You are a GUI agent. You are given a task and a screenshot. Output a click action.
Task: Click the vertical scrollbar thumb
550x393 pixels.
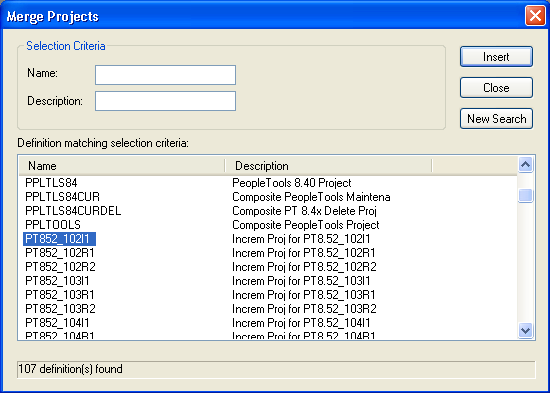point(525,195)
